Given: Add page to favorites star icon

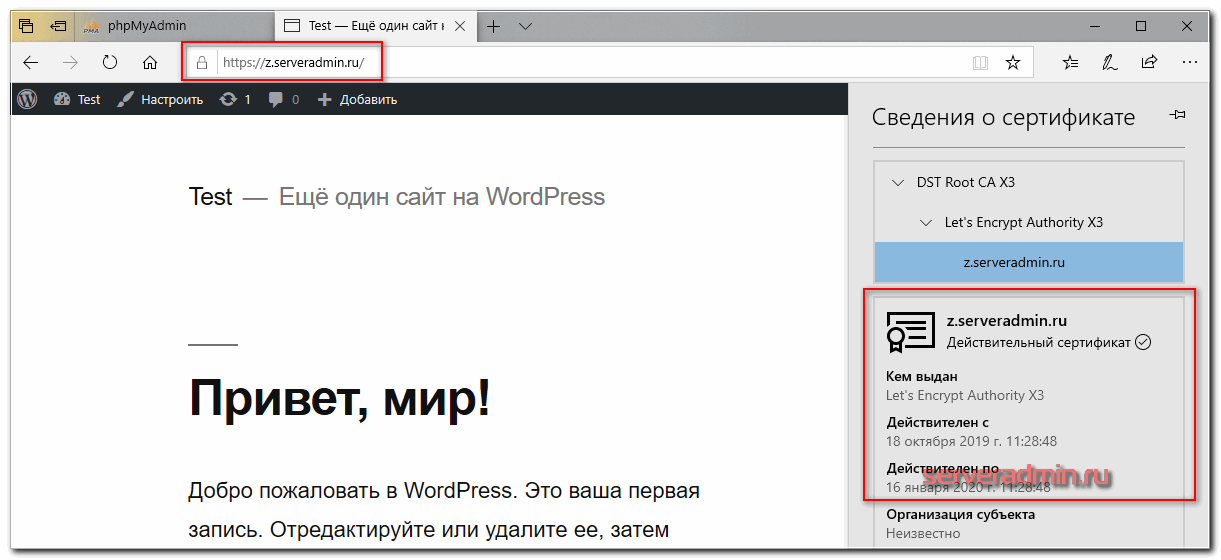Looking at the screenshot, I should click(1012, 62).
